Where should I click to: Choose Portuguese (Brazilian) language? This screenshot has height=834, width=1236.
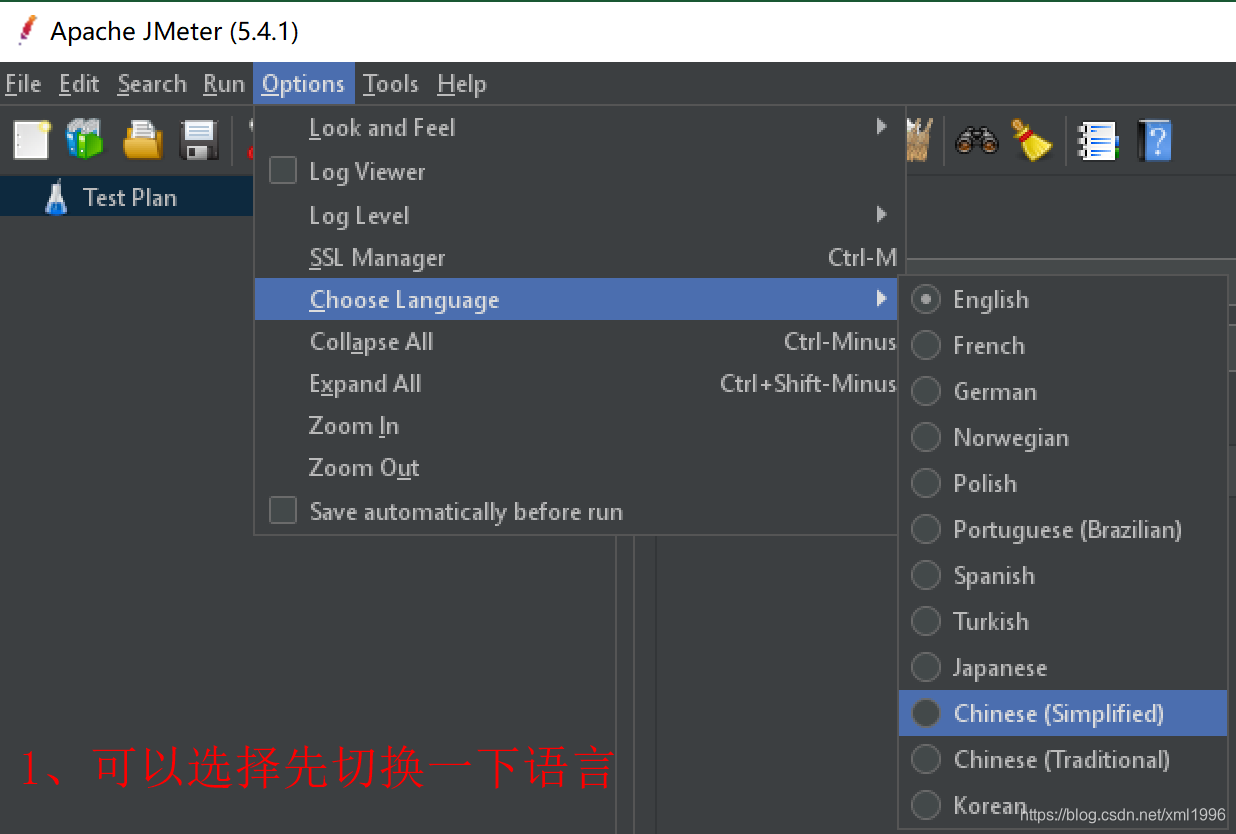click(x=1063, y=529)
